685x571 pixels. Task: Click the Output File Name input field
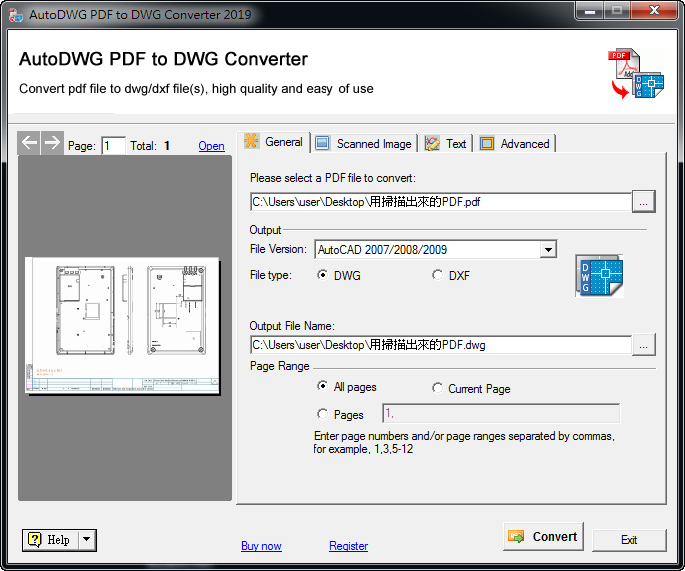click(x=441, y=345)
